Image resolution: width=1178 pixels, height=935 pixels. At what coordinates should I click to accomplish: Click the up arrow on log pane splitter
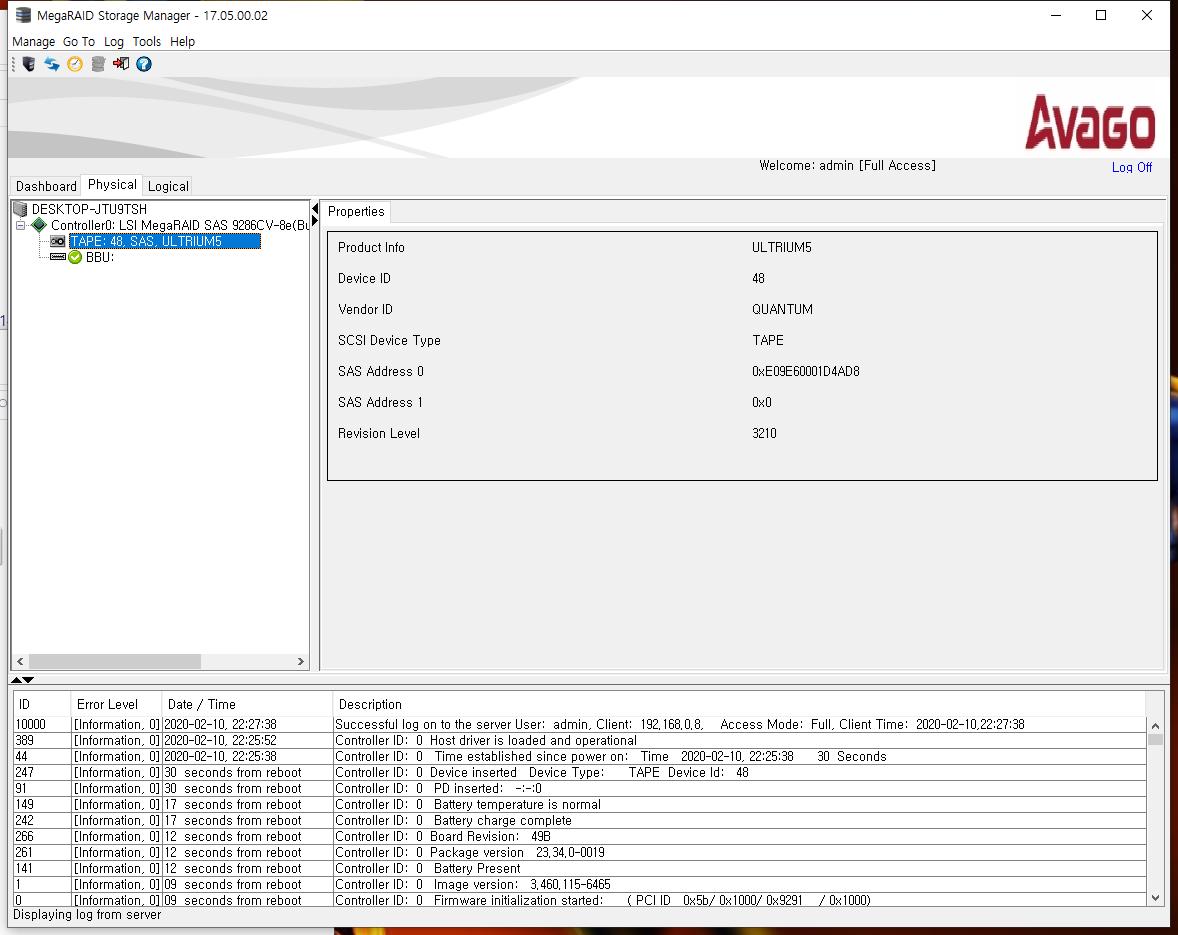click(x=17, y=680)
